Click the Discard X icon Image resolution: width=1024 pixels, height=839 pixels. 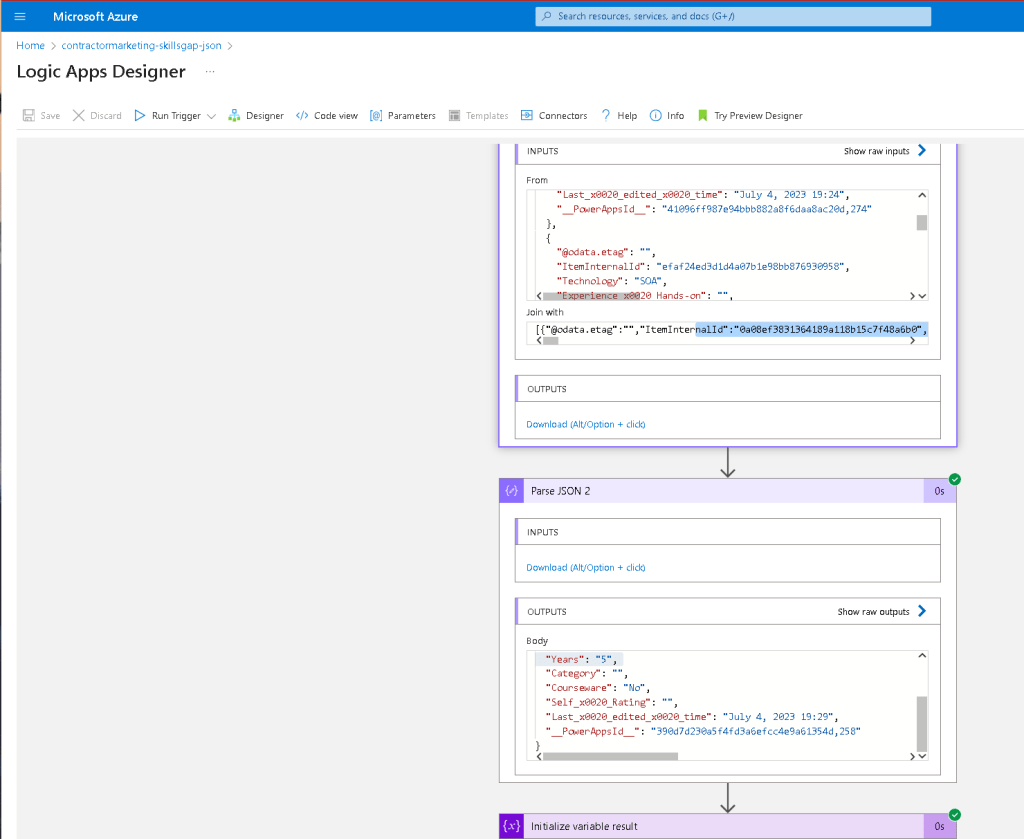click(x=78, y=116)
